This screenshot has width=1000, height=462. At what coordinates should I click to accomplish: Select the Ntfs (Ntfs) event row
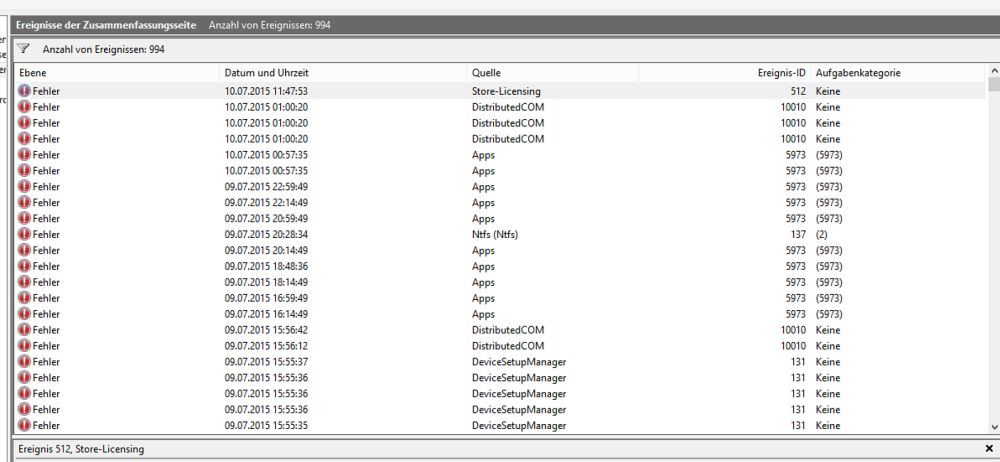(x=499, y=234)
